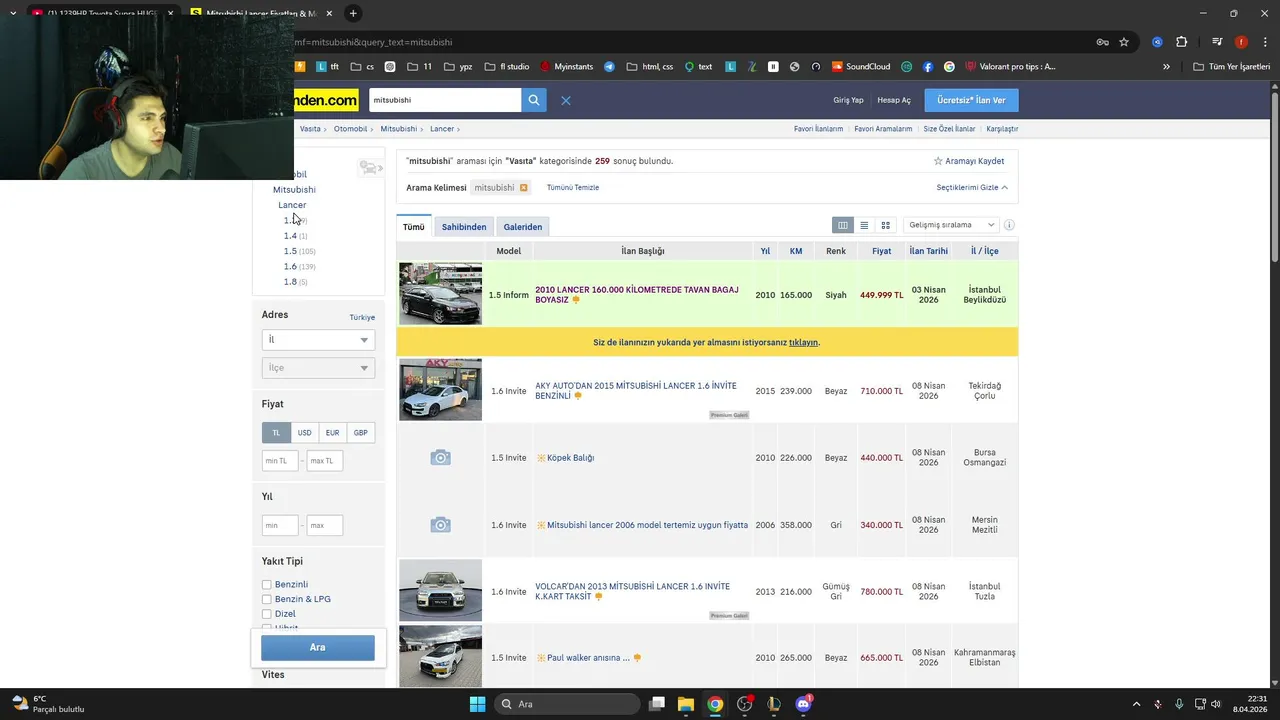Sort by the KM column header
The image size is (1280, 720).
pos(796,251)
